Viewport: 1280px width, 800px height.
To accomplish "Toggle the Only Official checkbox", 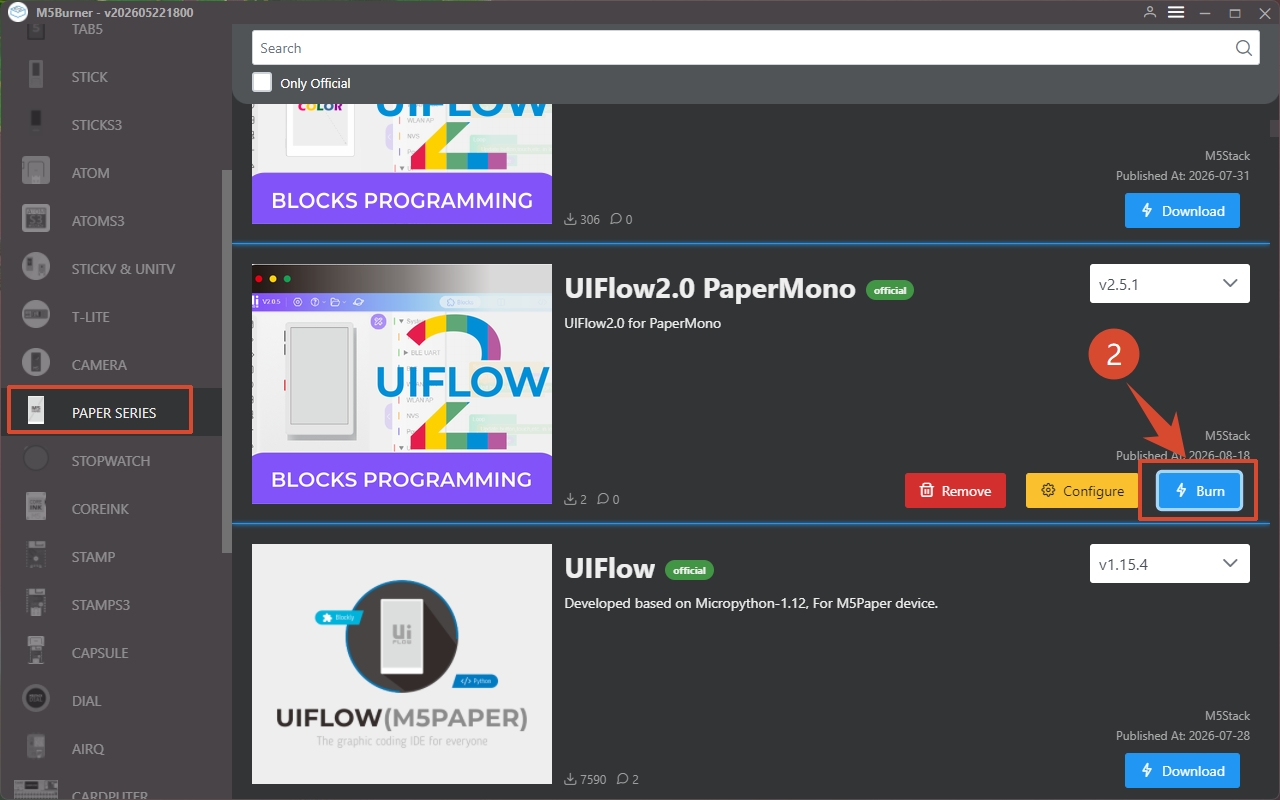I will coord(262,82).
